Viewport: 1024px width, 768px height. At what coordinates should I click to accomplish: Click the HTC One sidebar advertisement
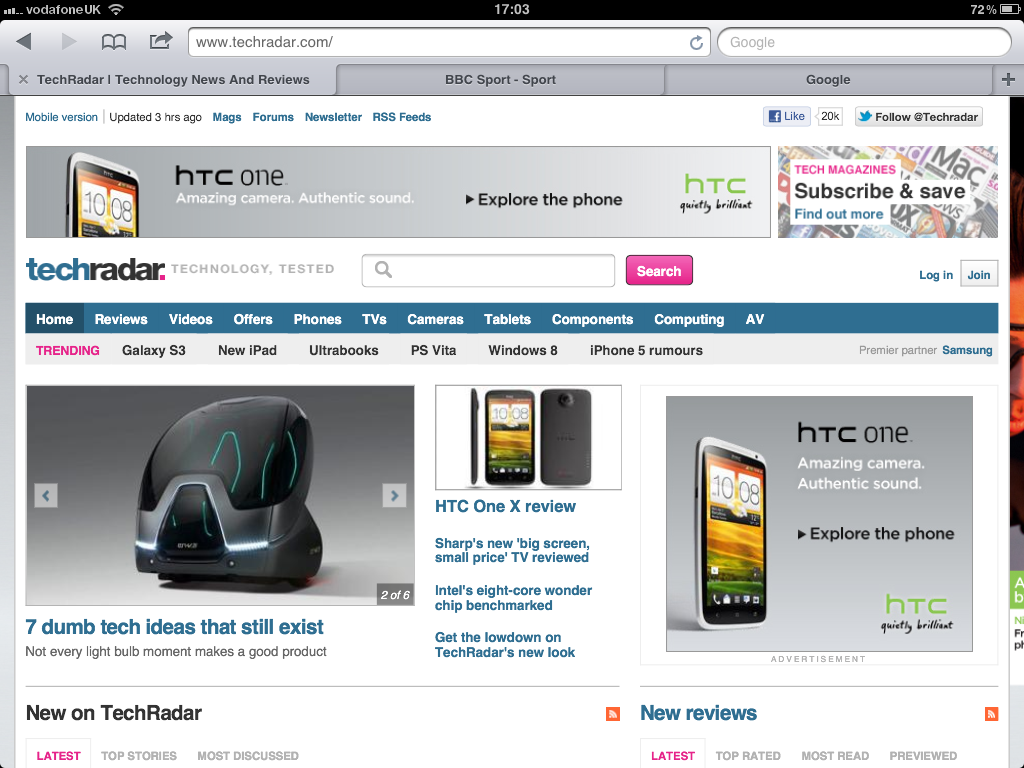coord(819,524)
